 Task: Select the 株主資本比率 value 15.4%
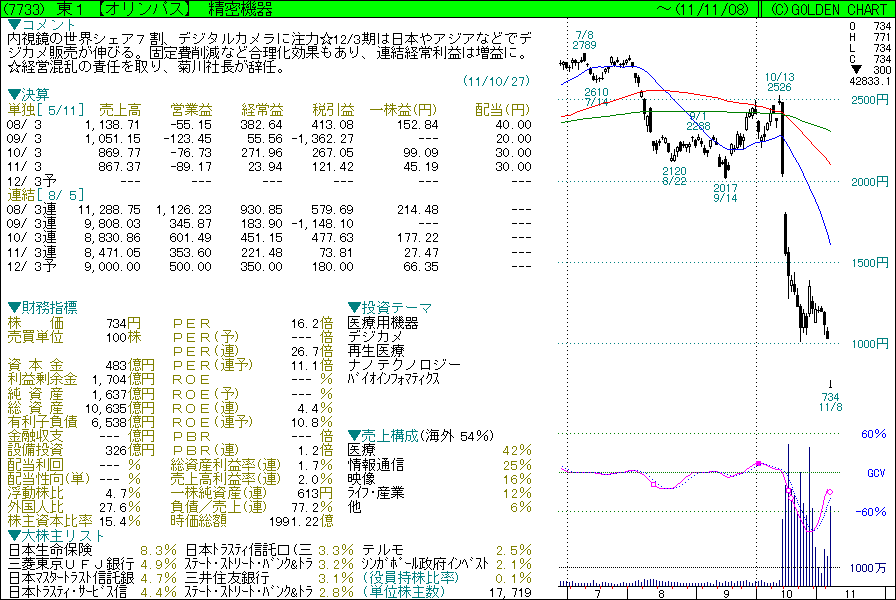click(x=120, y=521)
